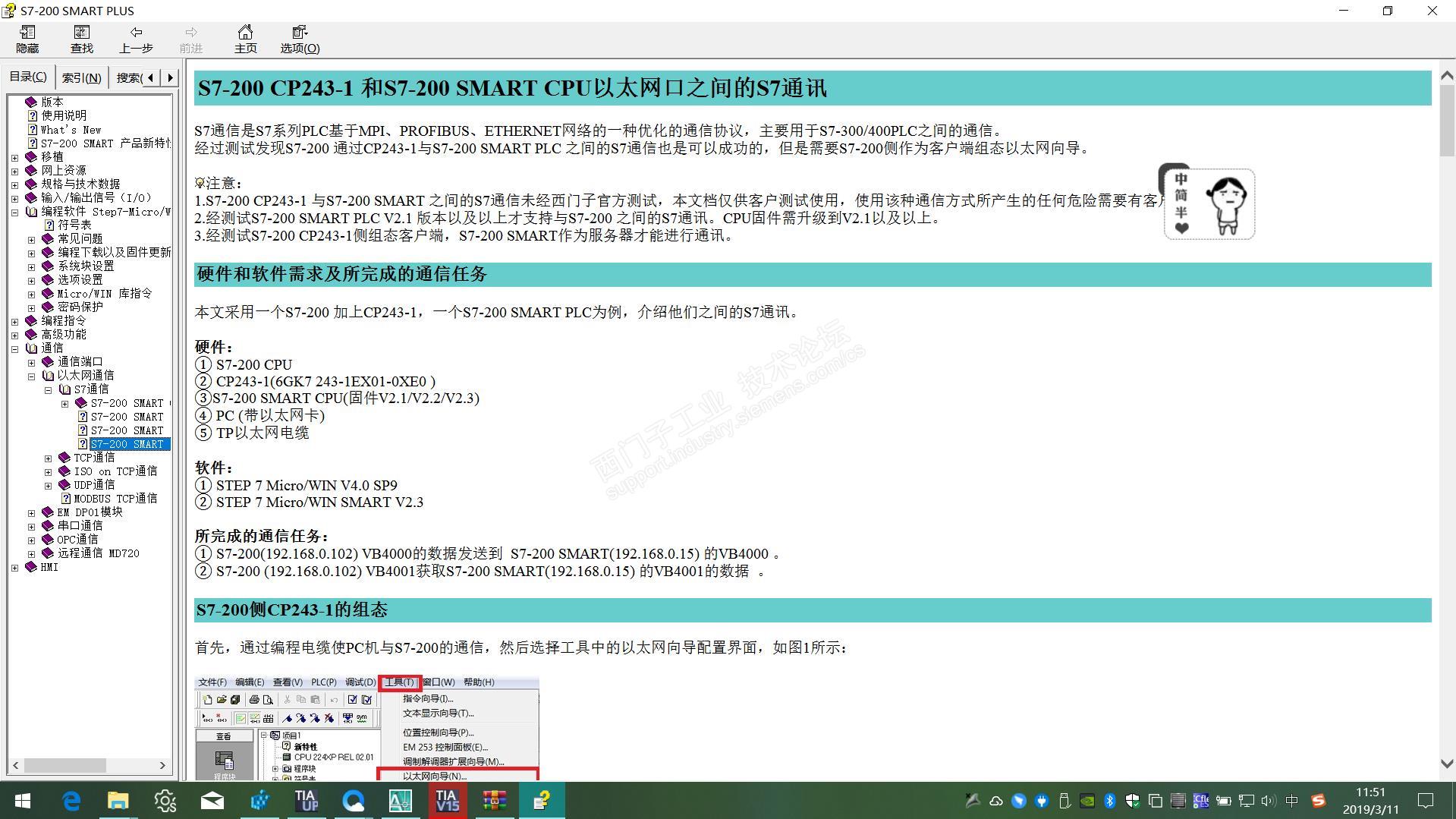Click the book icon beside 版本
Screen dimensions: 1456x819
coord(31,102)
